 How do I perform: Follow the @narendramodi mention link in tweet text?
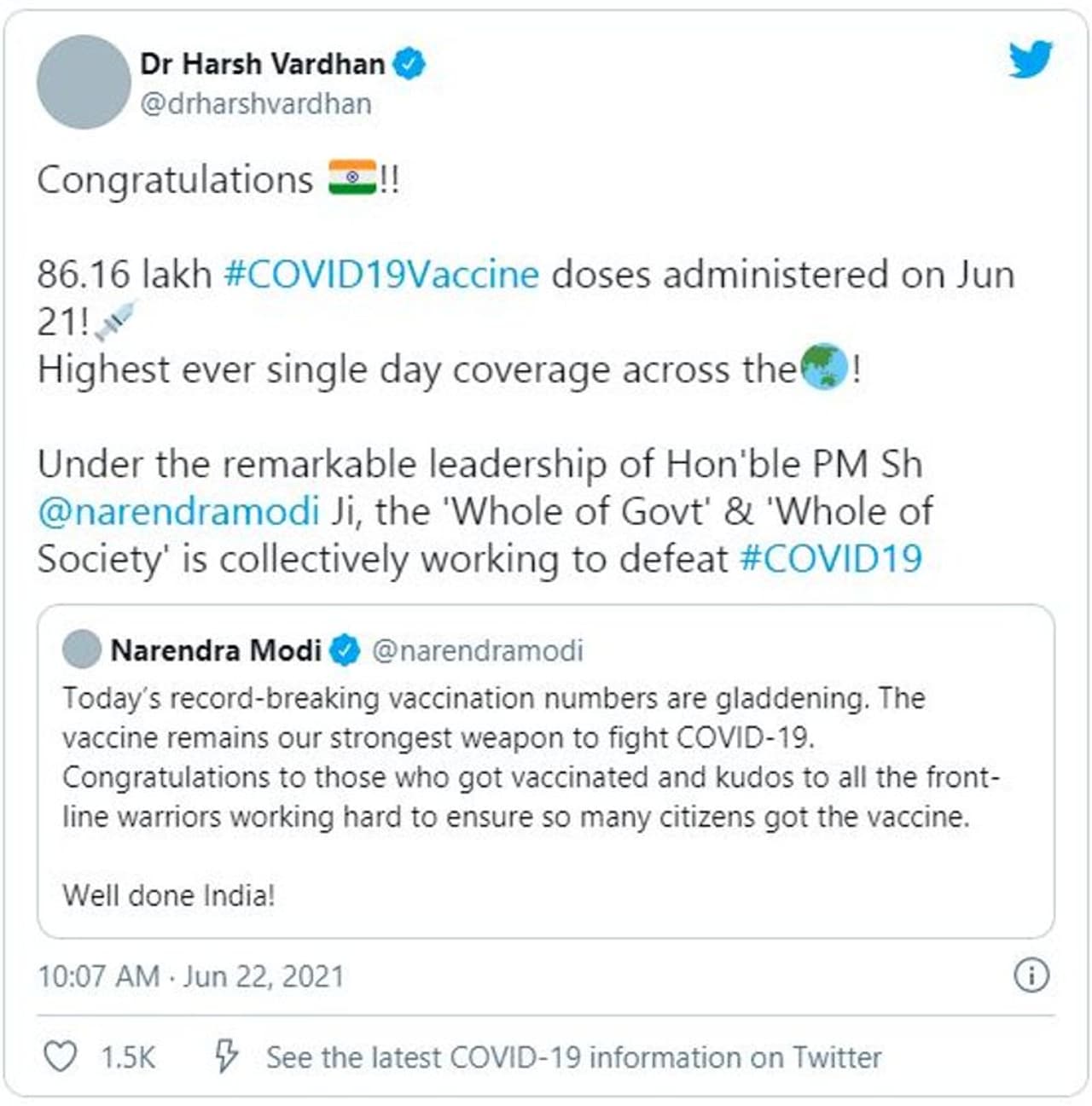(x=178, y=511)
